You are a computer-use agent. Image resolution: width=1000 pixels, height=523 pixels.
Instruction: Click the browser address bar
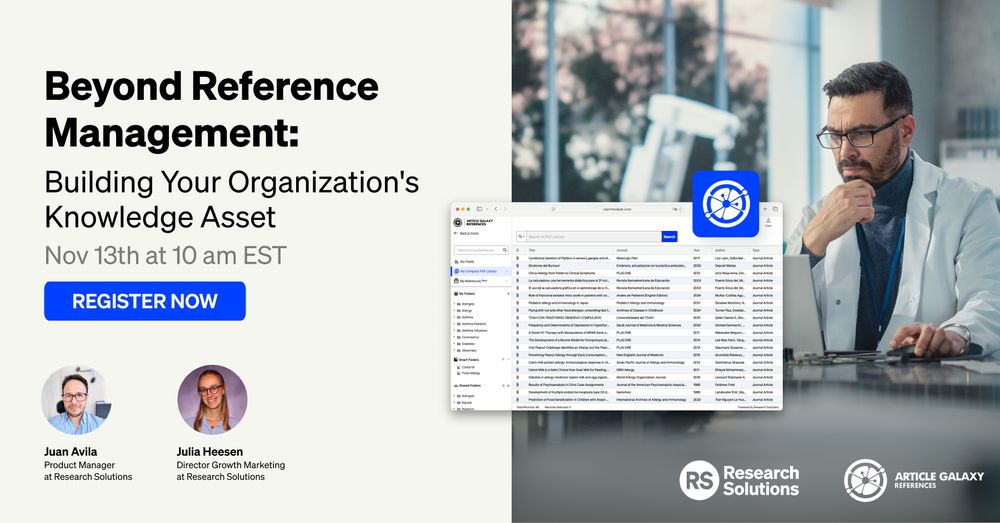(617, 209)
